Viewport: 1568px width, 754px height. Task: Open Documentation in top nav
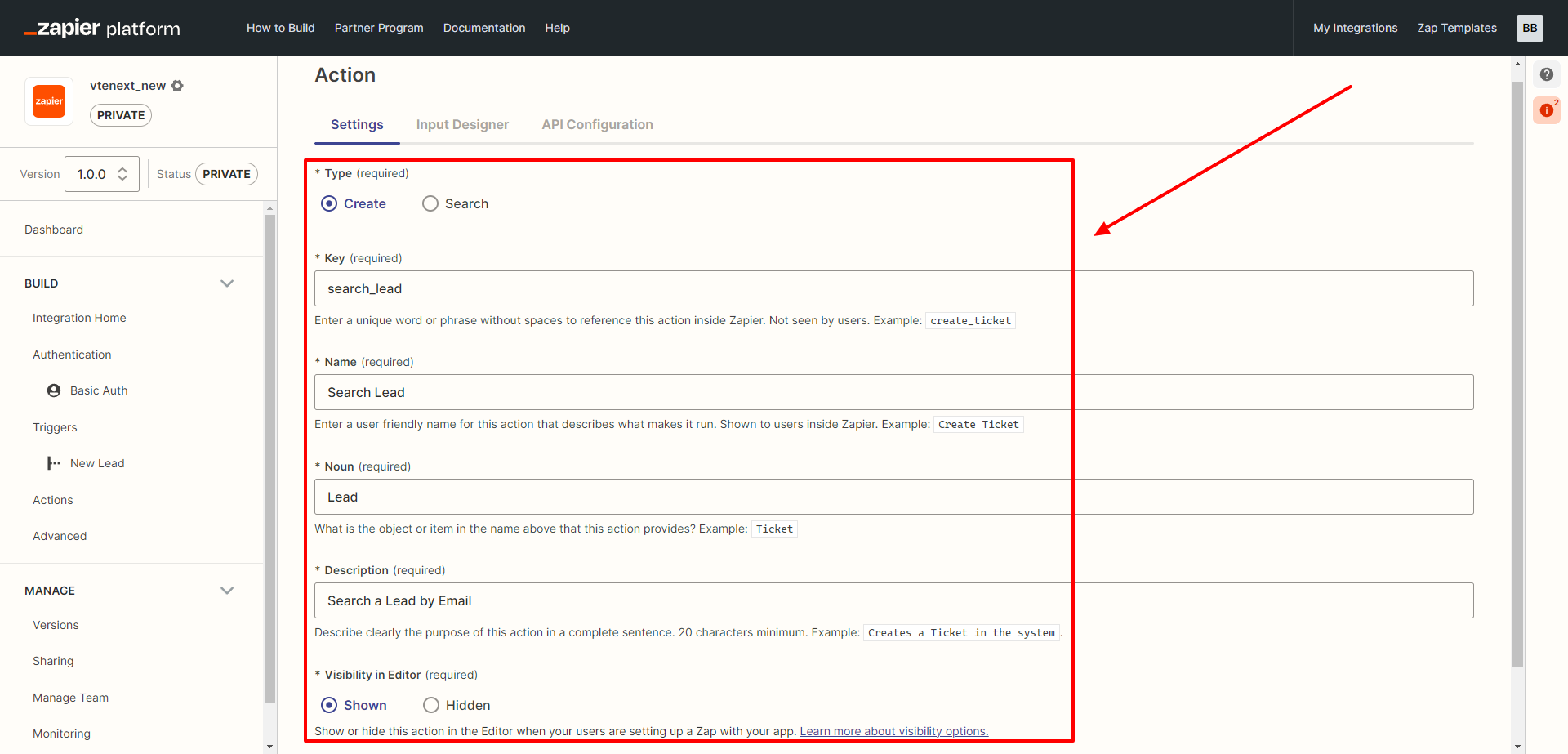(x=484, y=28)
